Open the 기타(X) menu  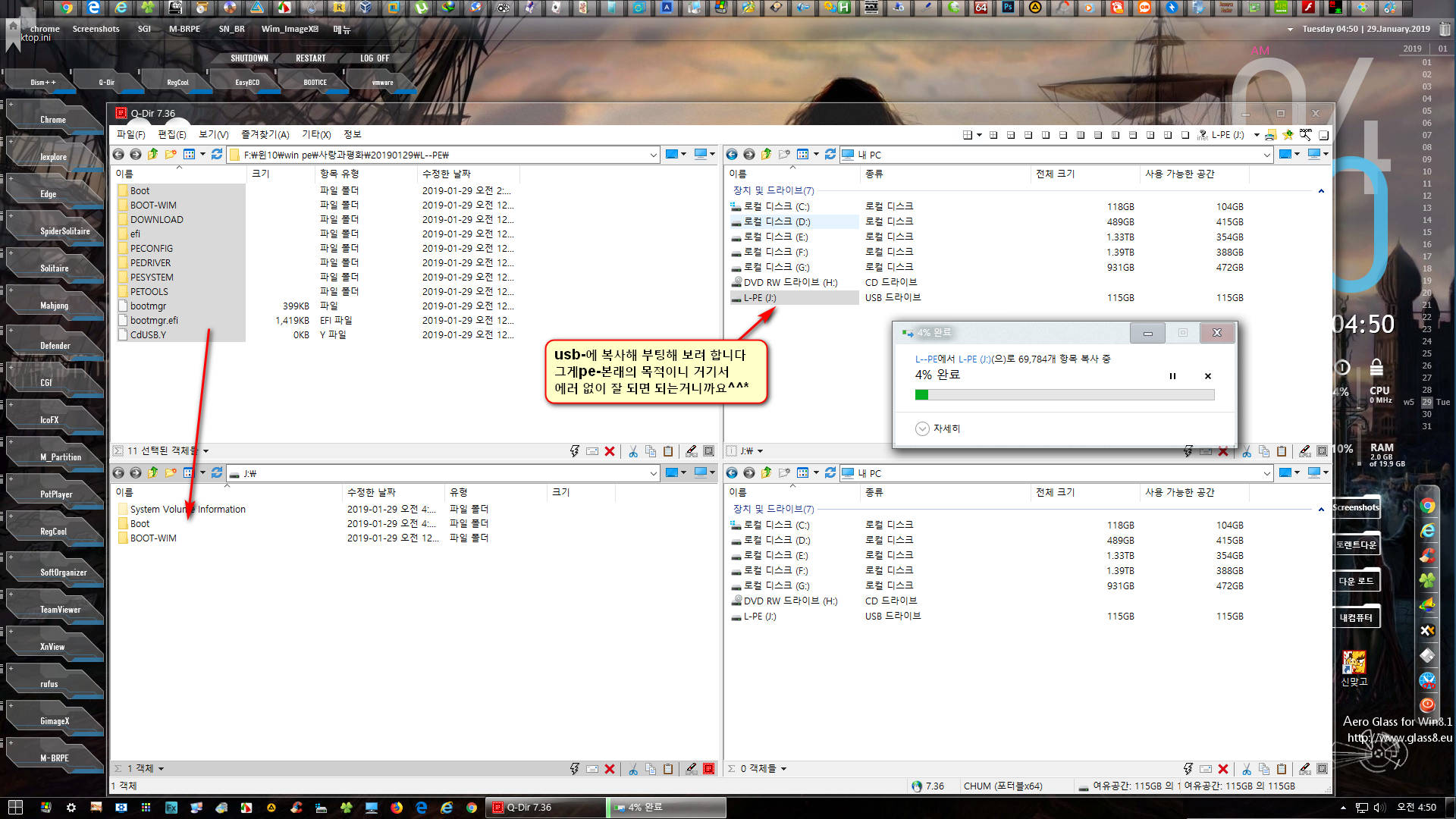coord(316,134)
